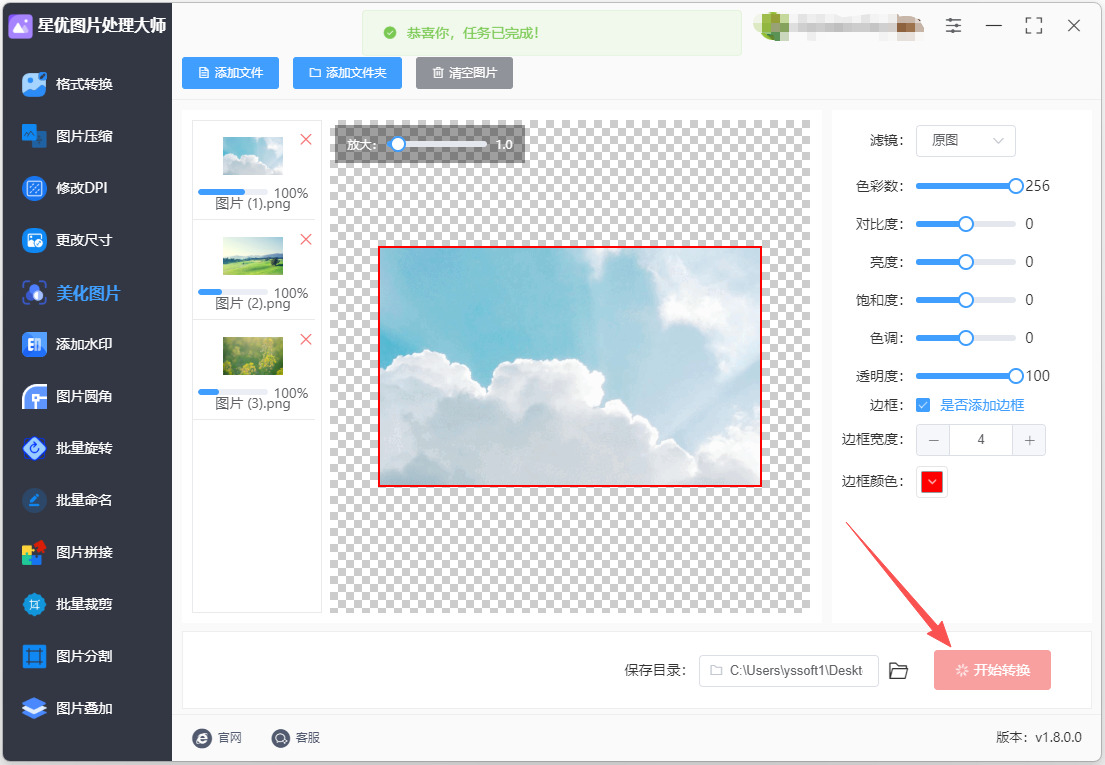Click the 放大 zoom slider handle
This screenshot has width=1105, height=765.
click(398, 144)
